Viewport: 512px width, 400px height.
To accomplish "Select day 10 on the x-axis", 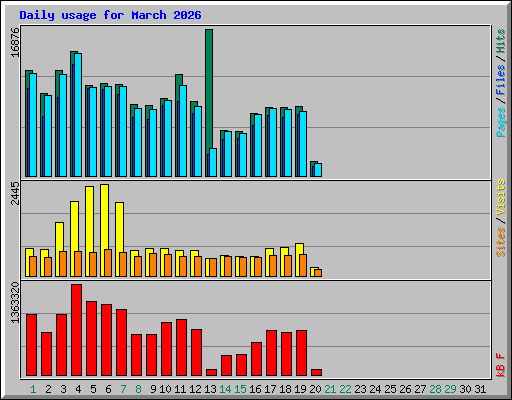I will point(165,389).
